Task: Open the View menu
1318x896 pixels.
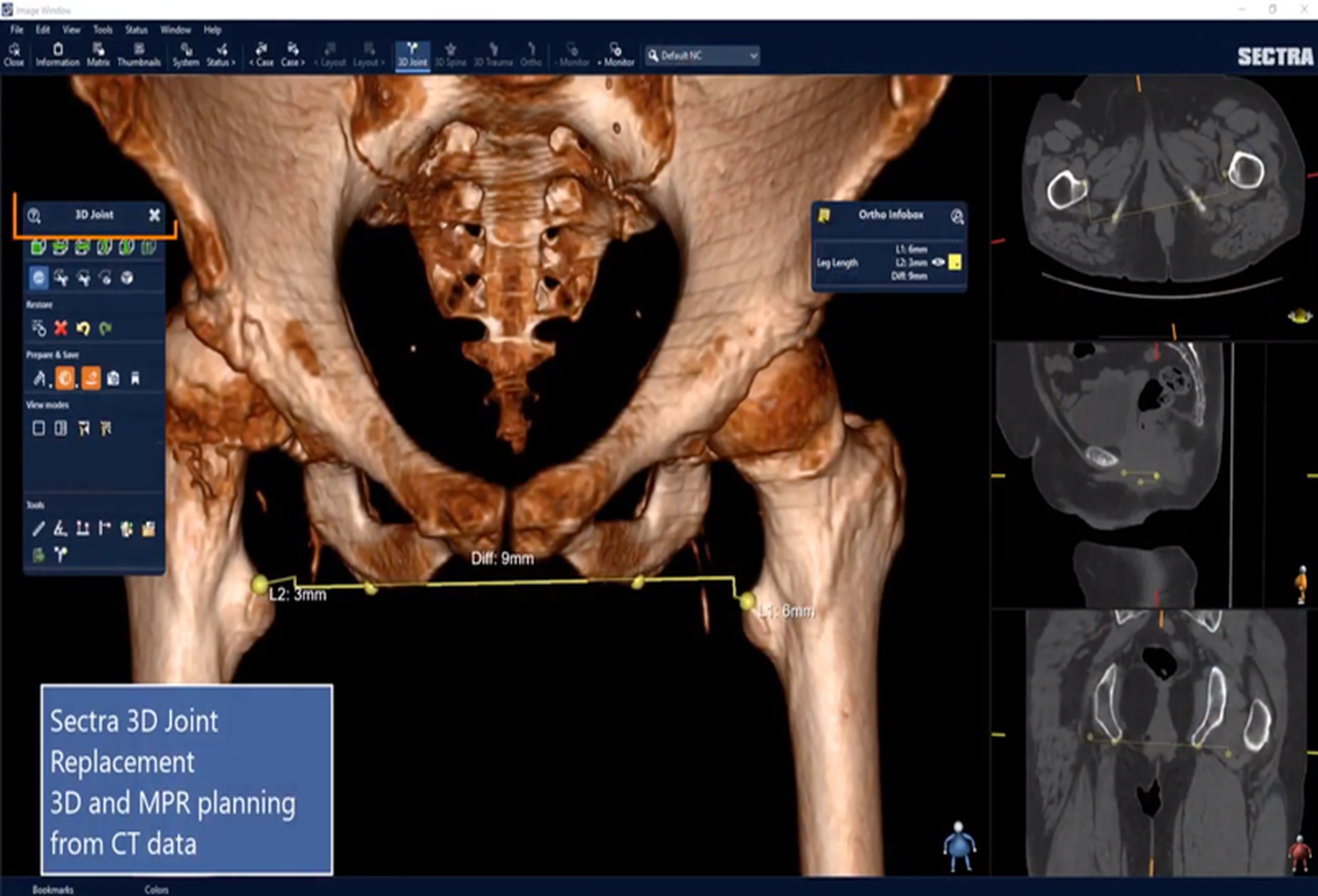Action: (x=72, y=30)
